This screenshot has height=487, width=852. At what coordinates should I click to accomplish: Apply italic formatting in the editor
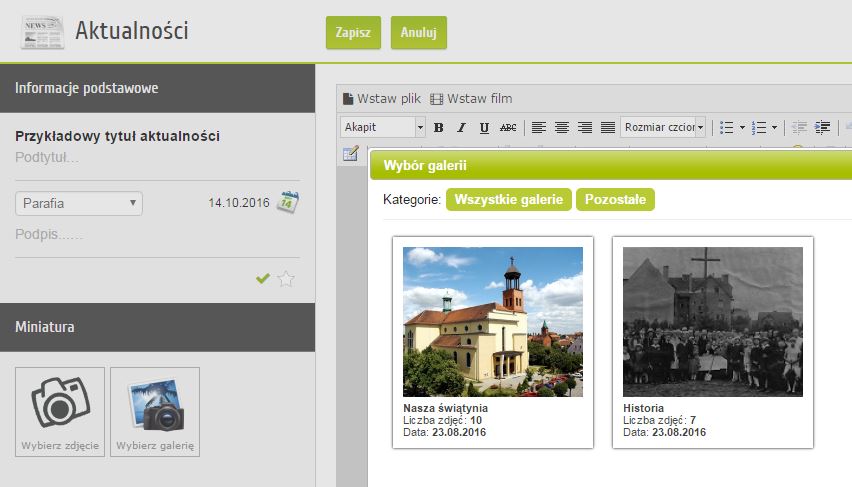point(461,127)
